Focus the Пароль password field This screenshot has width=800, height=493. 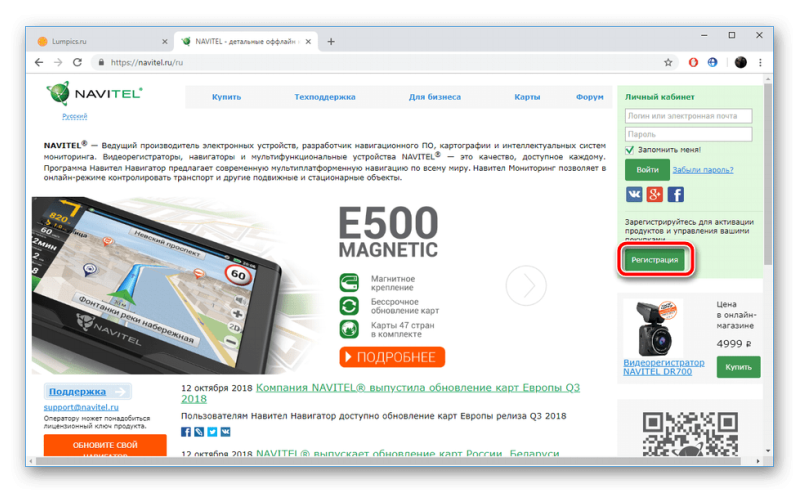(x=688, y=134)
